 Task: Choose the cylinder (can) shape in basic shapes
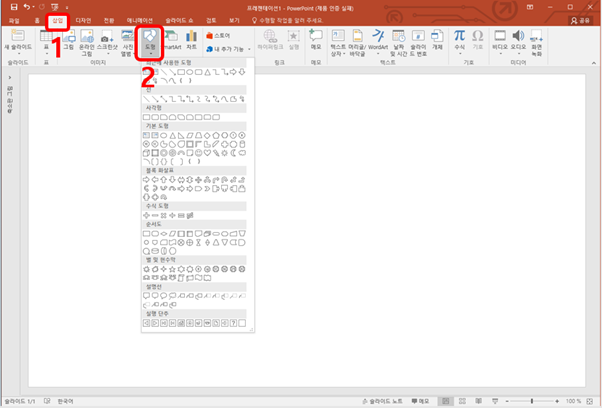242,144
